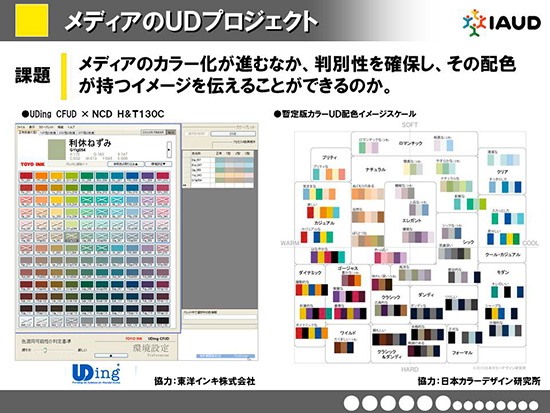Click the button at the top of the color palette panel
Screen dimensions: 550x413
[x=233, y=134]
